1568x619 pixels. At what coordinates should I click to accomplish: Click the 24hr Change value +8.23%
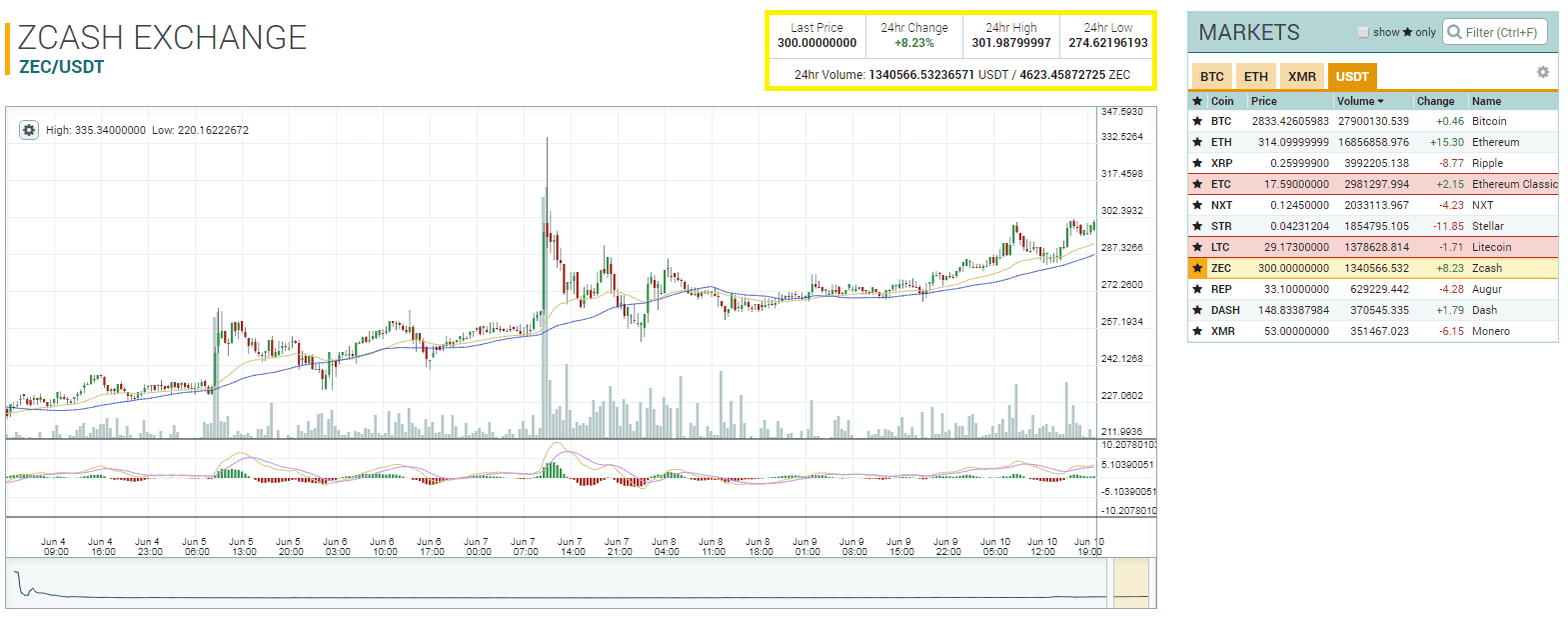tap(913, 43)
